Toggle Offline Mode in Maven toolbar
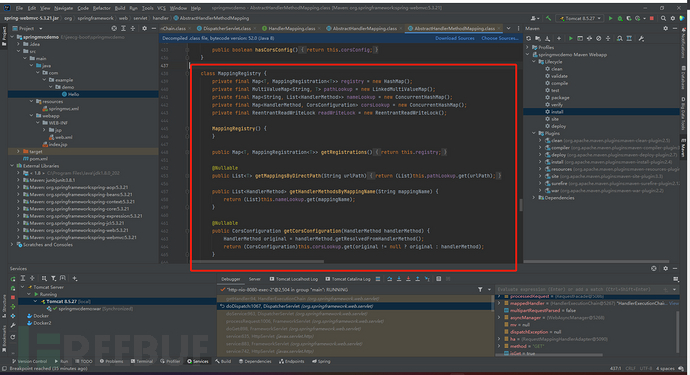690x375 pixels. (x=589, y=39)
